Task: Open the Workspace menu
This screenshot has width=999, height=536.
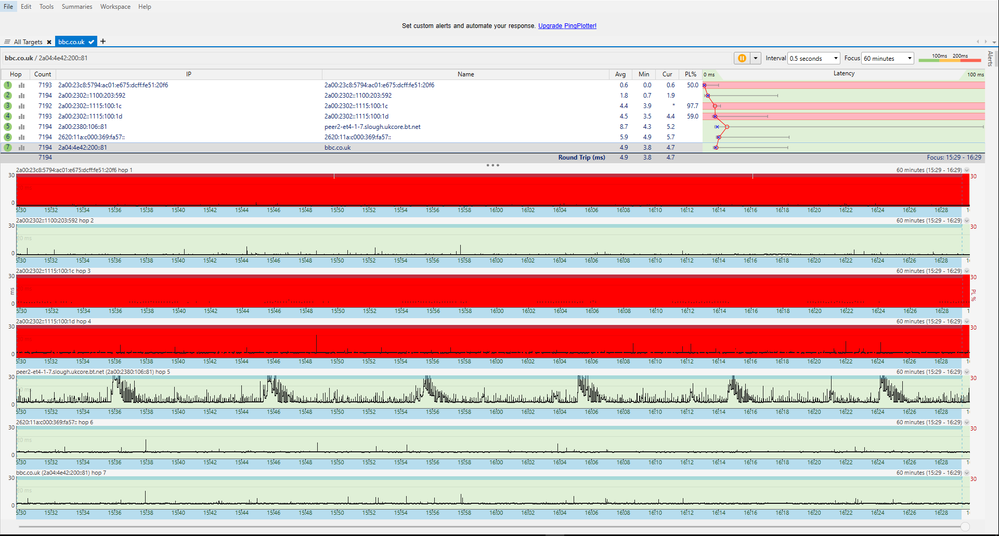Action: coord(115,6)
